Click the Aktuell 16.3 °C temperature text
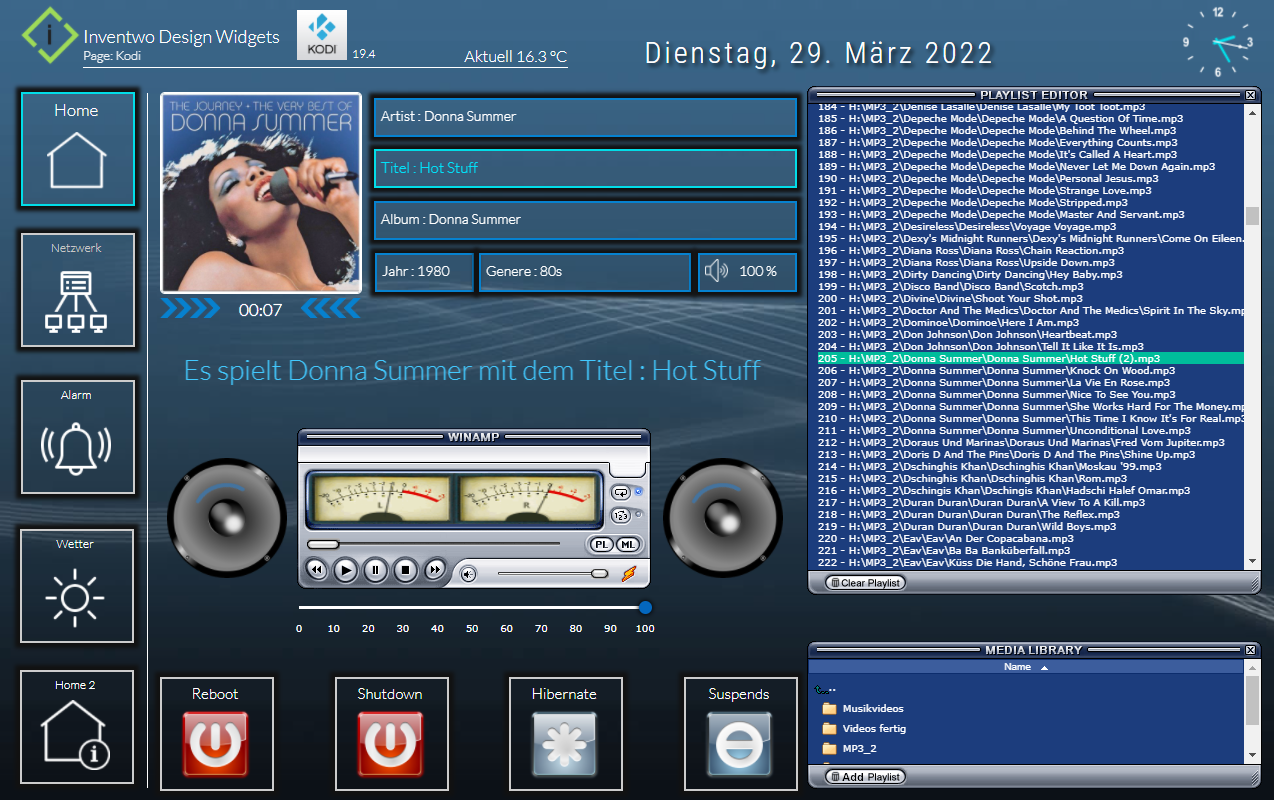Viewport: 1274px width, 800px height. click(x=515, y=57)
